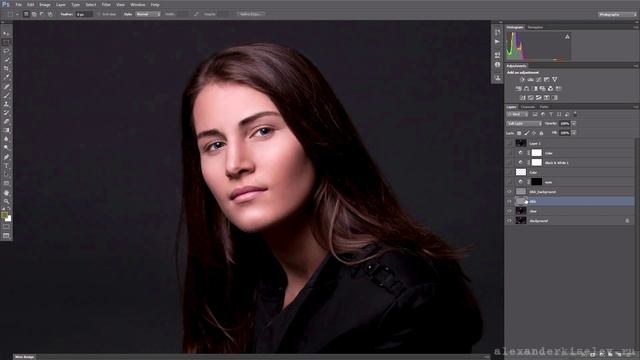Select the Path Selection tool
The width and height of the screenshot is (640, 360).
click(x=6, y=174)
